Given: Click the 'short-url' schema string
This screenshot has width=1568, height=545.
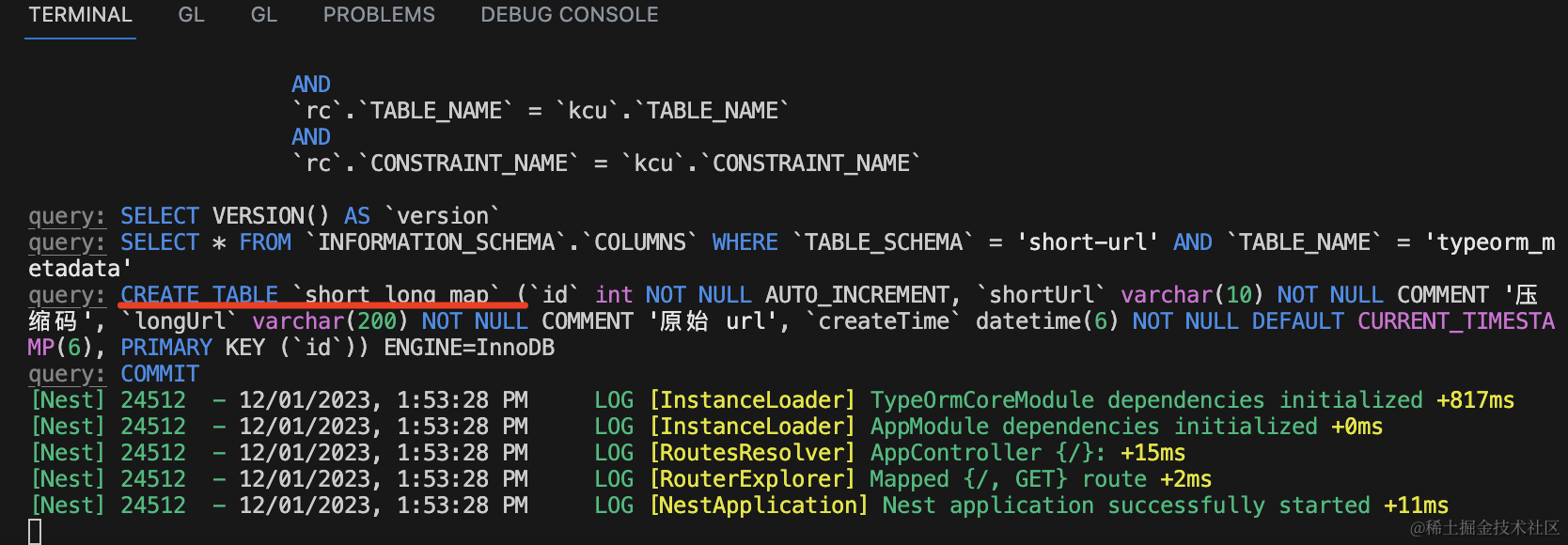Looking at the screenshot, I should click(x=1089, y=242).
